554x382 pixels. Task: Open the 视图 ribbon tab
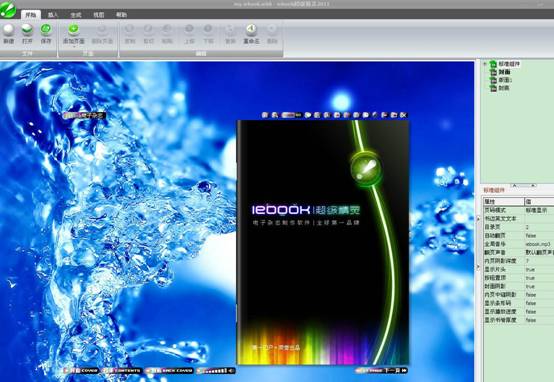pos(99,15)
